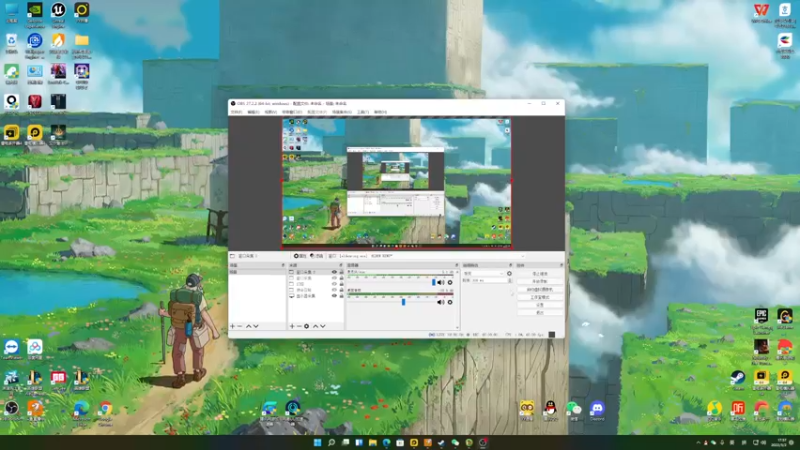The image size is (800, 450).
Task: Open taskbar Search
Action: pos(331,442)
